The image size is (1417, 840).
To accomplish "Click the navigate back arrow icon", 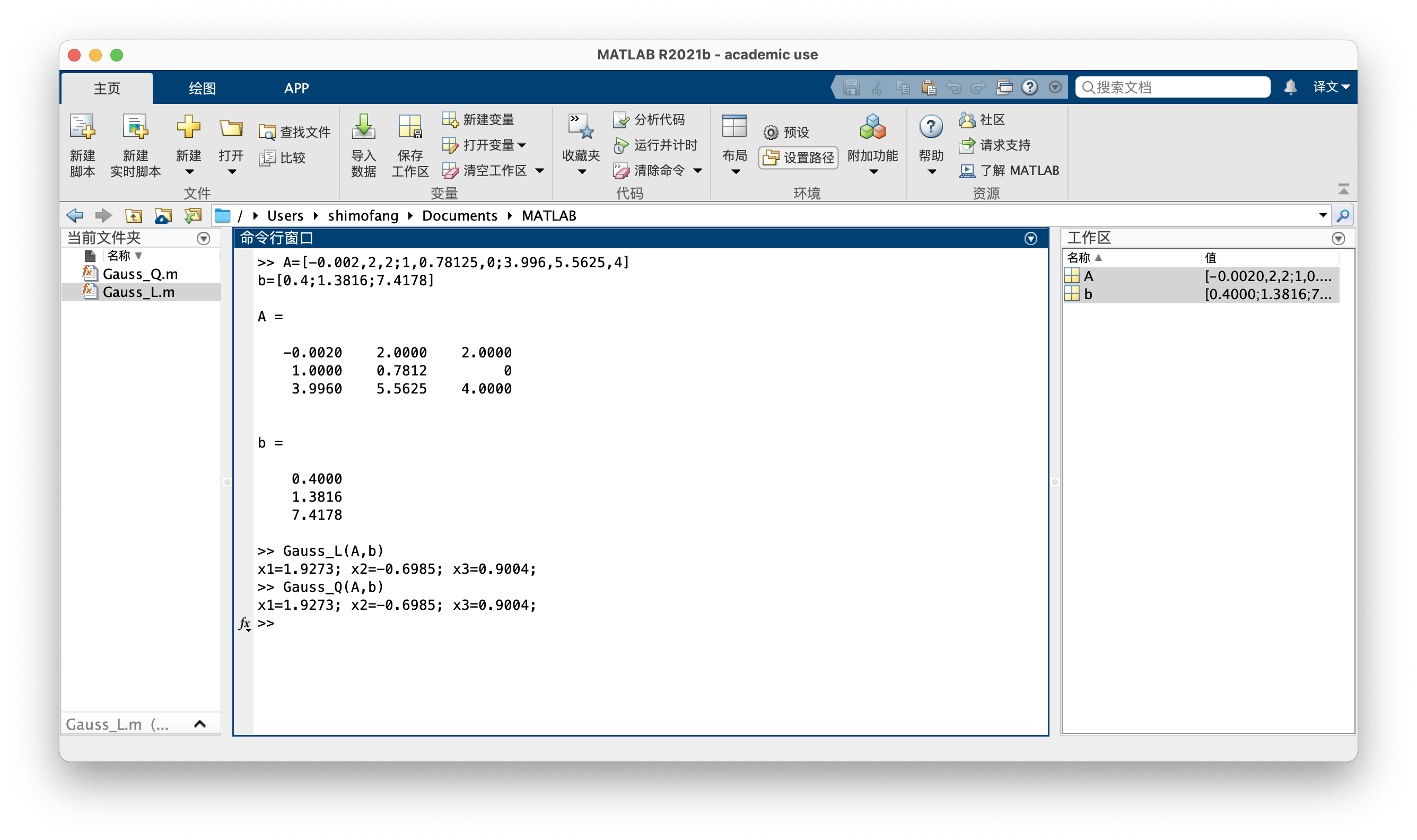I will [75, 216].
